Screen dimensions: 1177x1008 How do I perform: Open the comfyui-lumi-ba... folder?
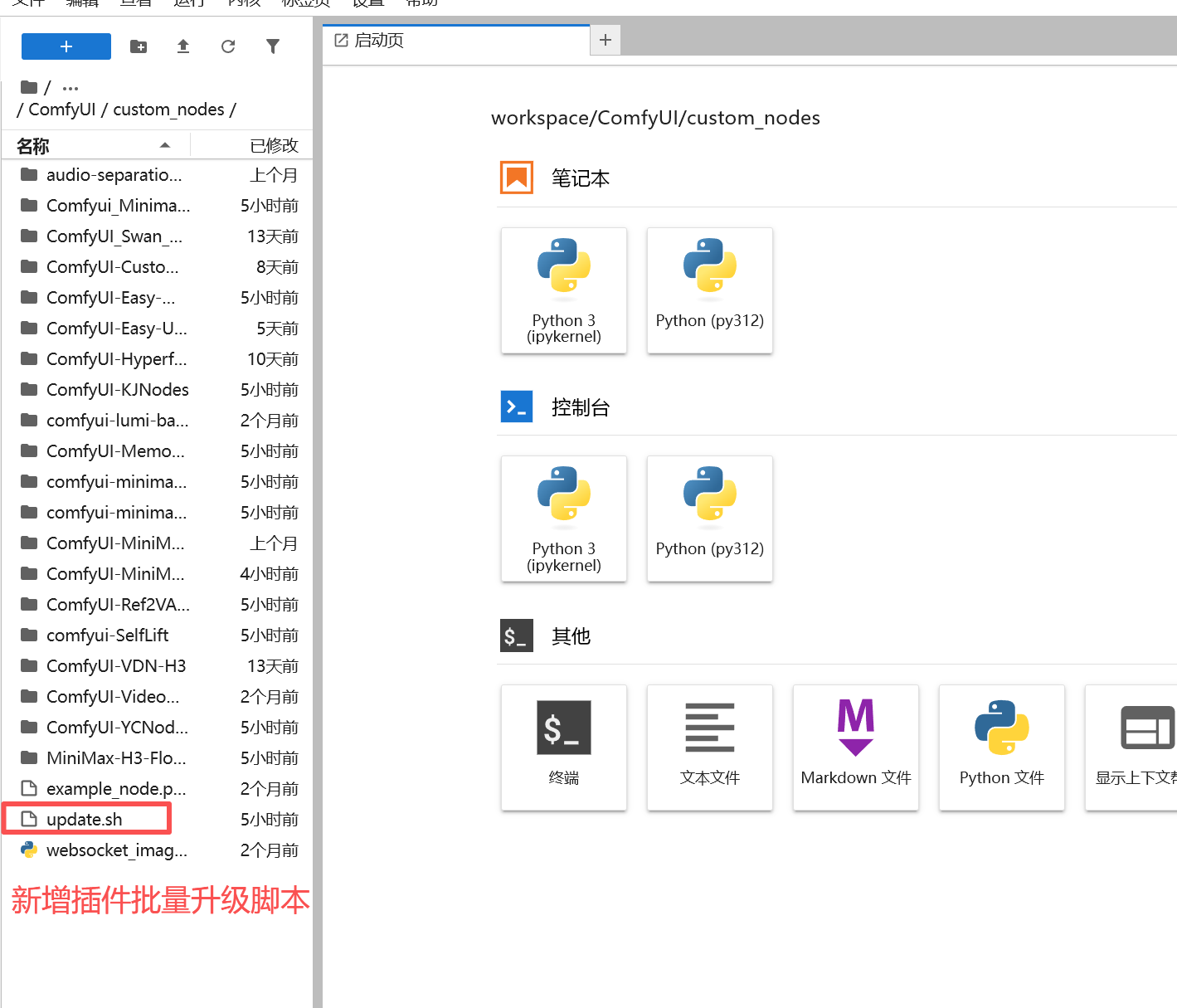click(158, 420)
